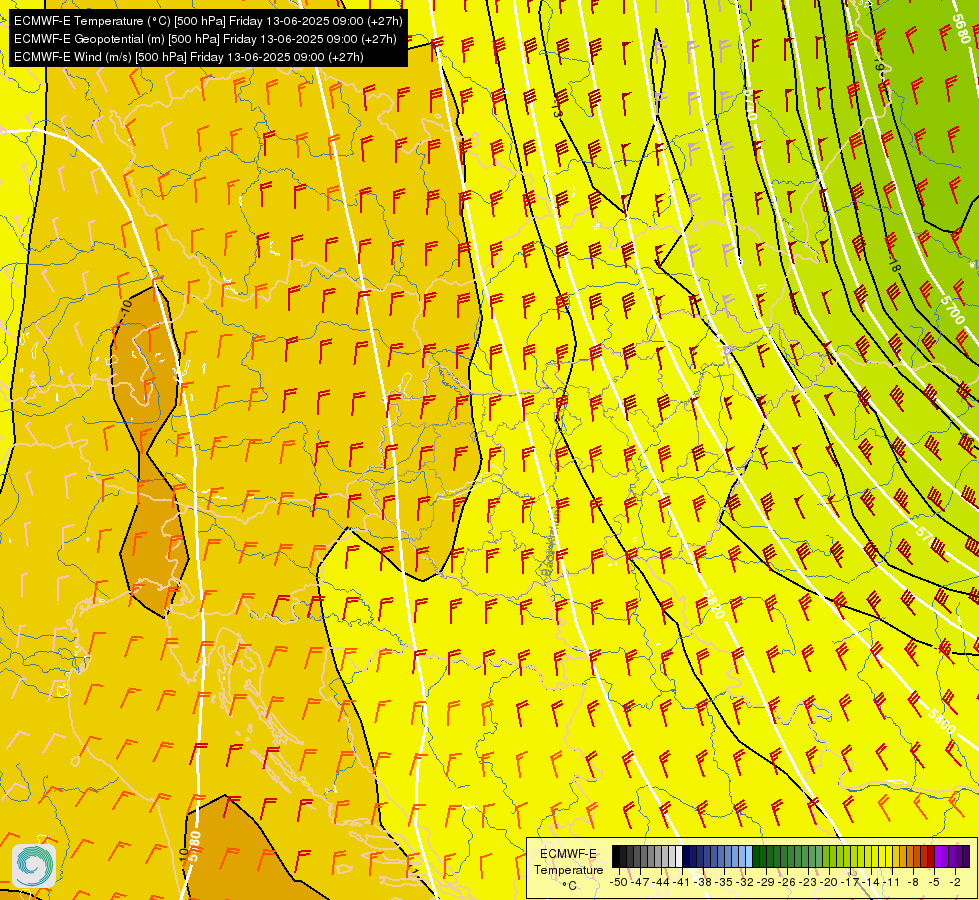The height and width of the screenshot is (900, 979).
Task: Select the ECMWF-E Geopotential 500 hPa title line
Action: [205, 39]
